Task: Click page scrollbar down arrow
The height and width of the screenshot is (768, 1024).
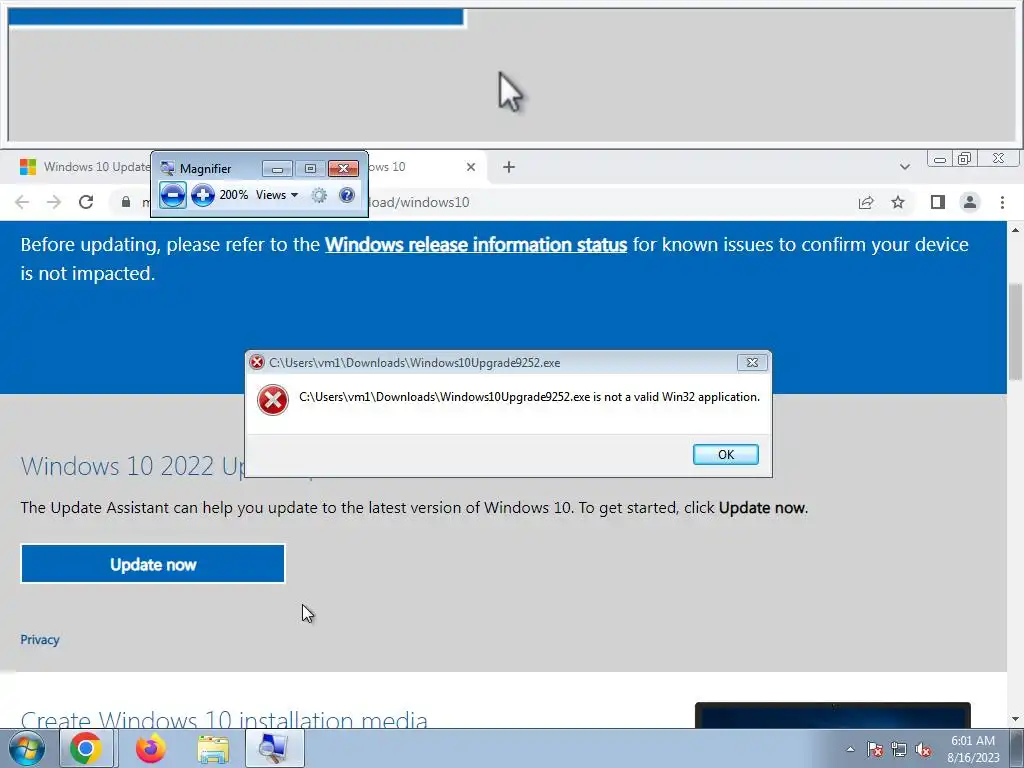Action: (x=1016, y=720)
